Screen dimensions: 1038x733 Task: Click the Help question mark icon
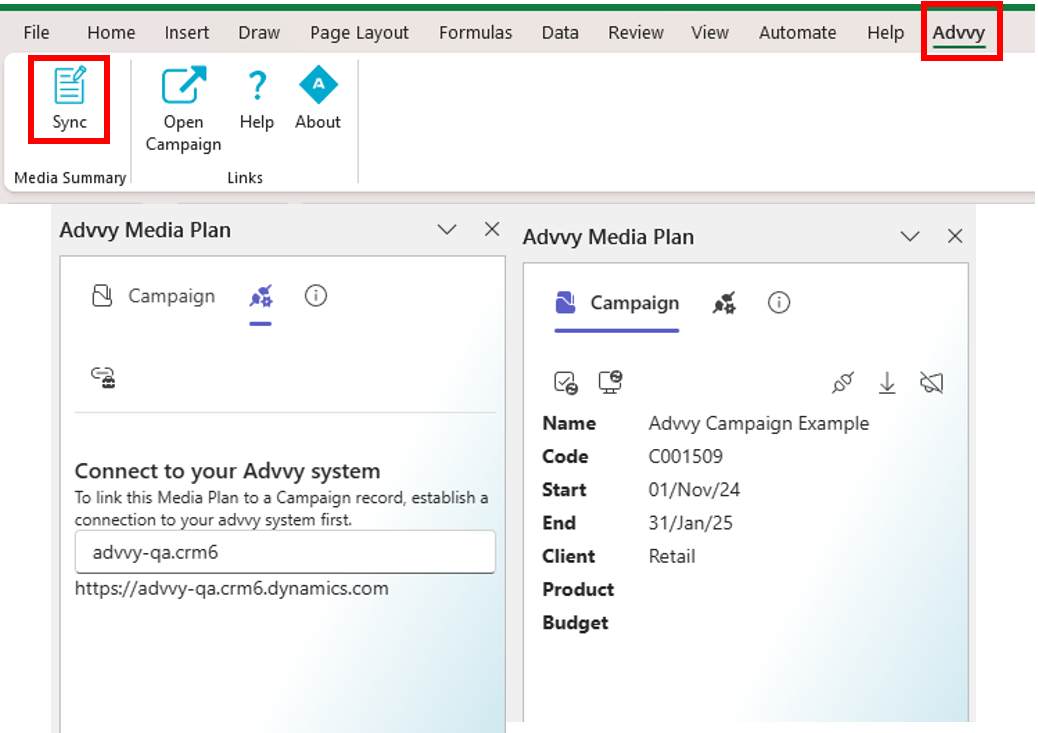point(256,100)
